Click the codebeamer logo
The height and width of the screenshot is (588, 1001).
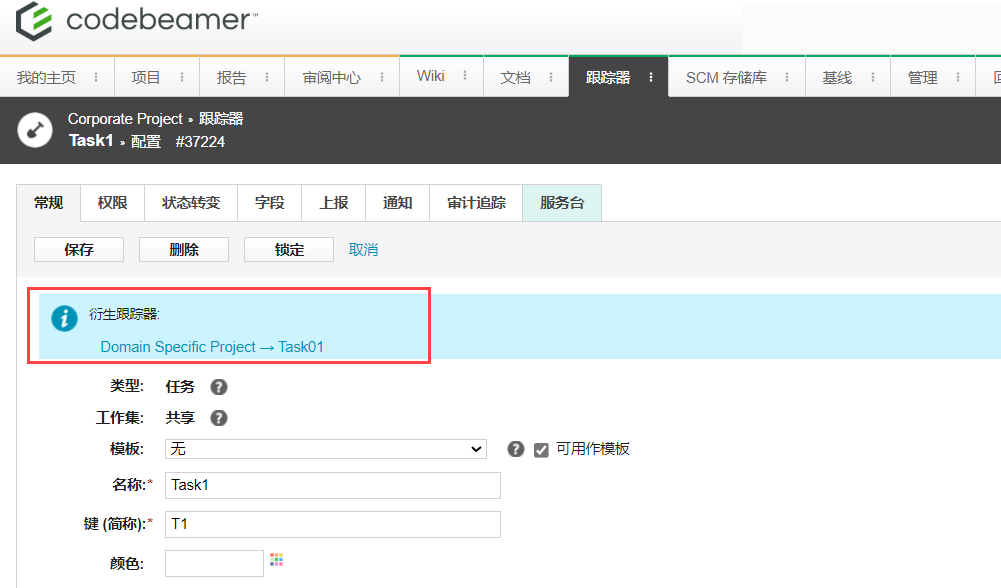[x=137, y=20]
